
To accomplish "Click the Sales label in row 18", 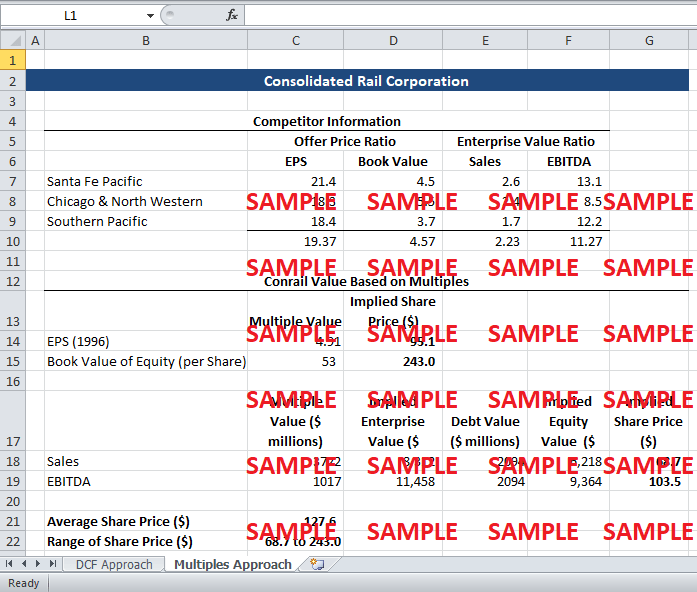I will coord(63,461).
